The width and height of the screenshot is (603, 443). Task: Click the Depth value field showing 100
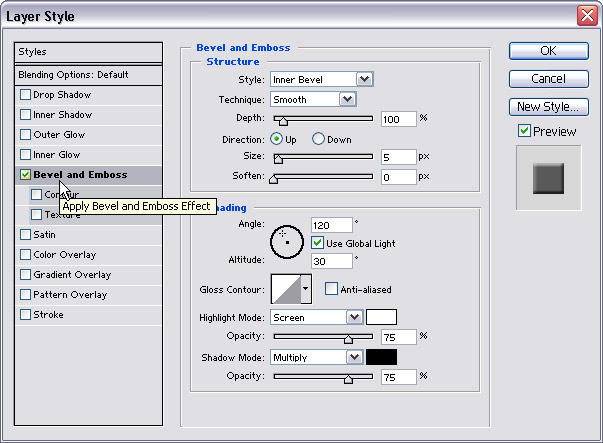point(398,119)
